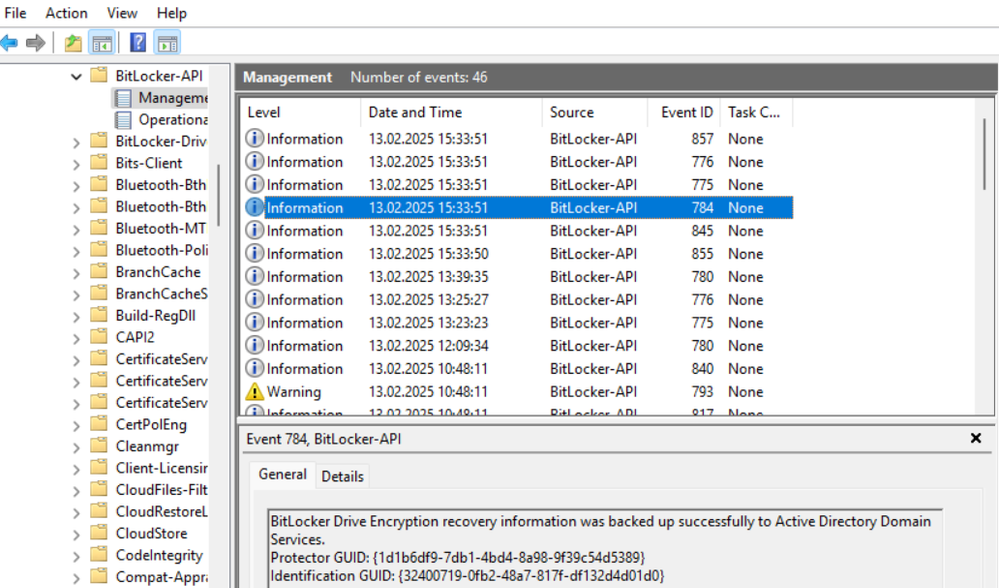Click the Back arrow toolbar icon
Image resolution: width=999 pixels, height=588 pixels.
click(10, 43)
